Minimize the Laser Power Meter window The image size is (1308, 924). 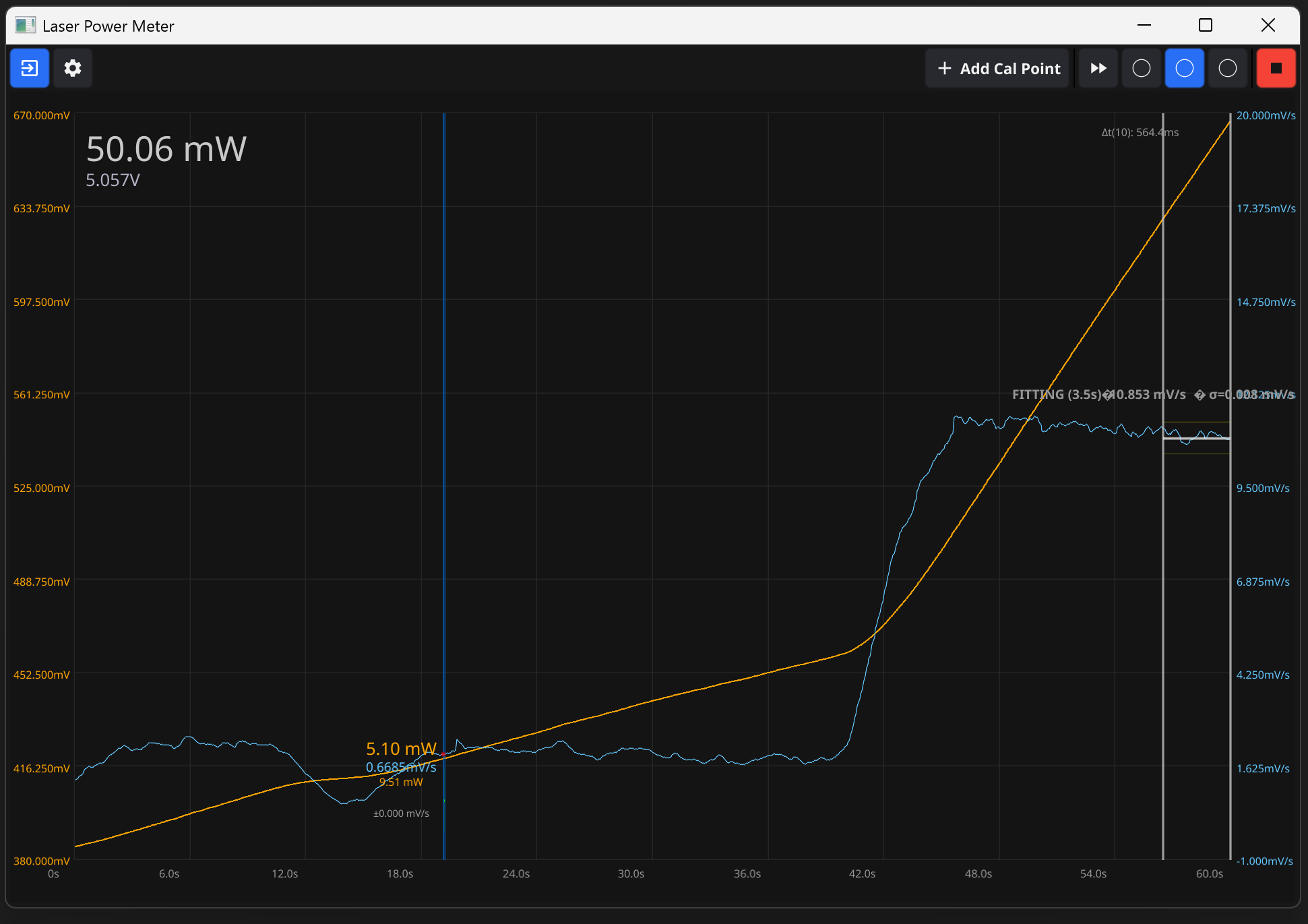click(x=1144, y=25)
